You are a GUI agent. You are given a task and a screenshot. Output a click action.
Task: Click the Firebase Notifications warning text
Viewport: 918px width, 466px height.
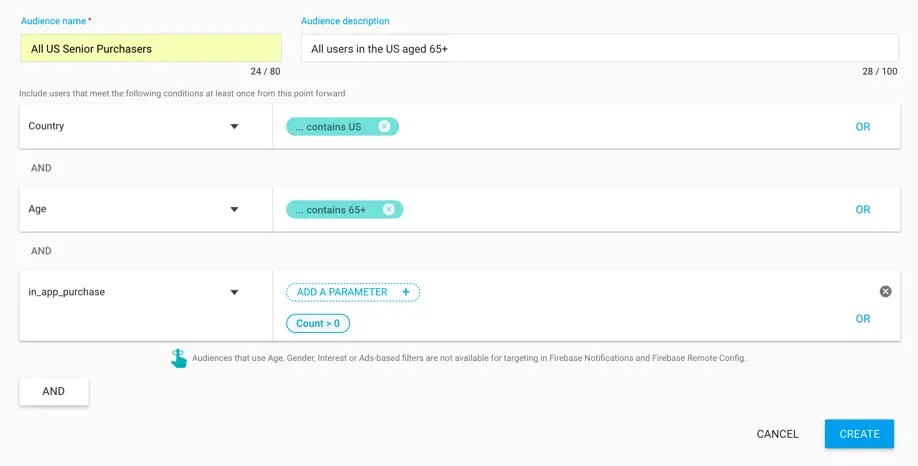(x=469, y=358)
